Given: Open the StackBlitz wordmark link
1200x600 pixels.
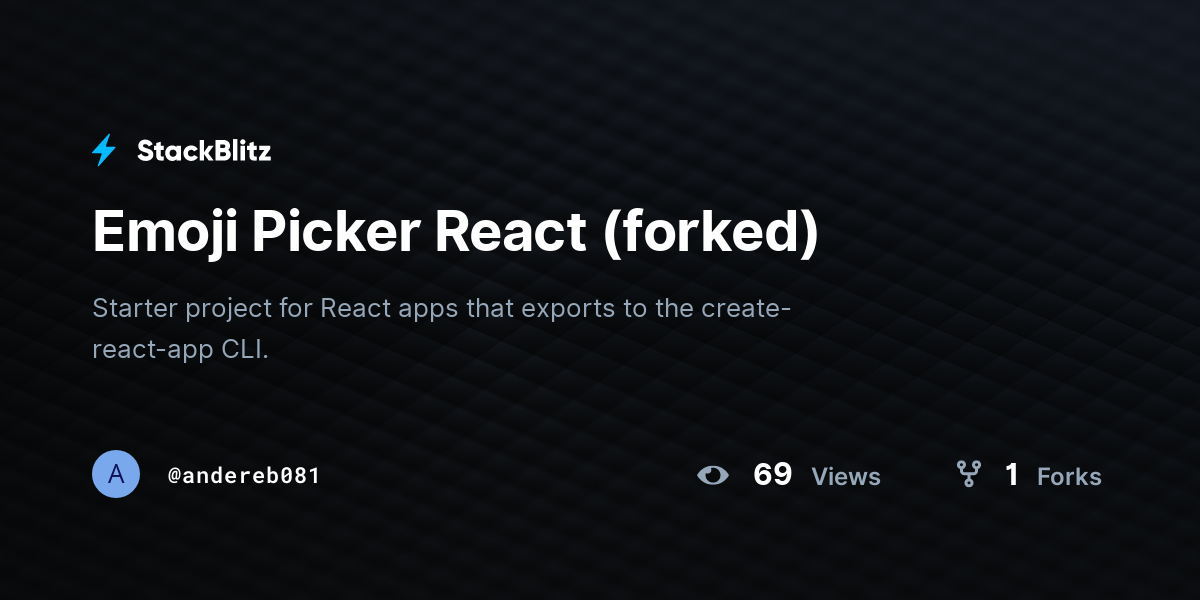Looking at the screenshot, I should coord(204,151).
